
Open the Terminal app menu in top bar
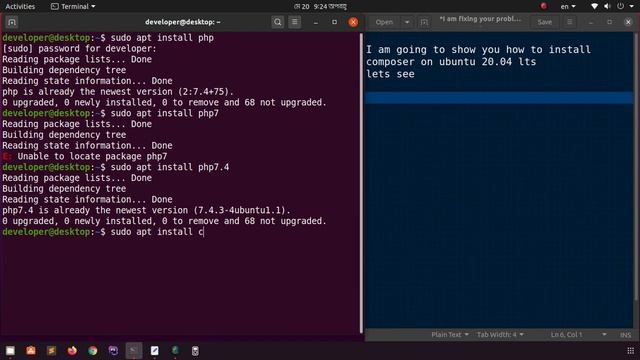click(x=73, y=7)
